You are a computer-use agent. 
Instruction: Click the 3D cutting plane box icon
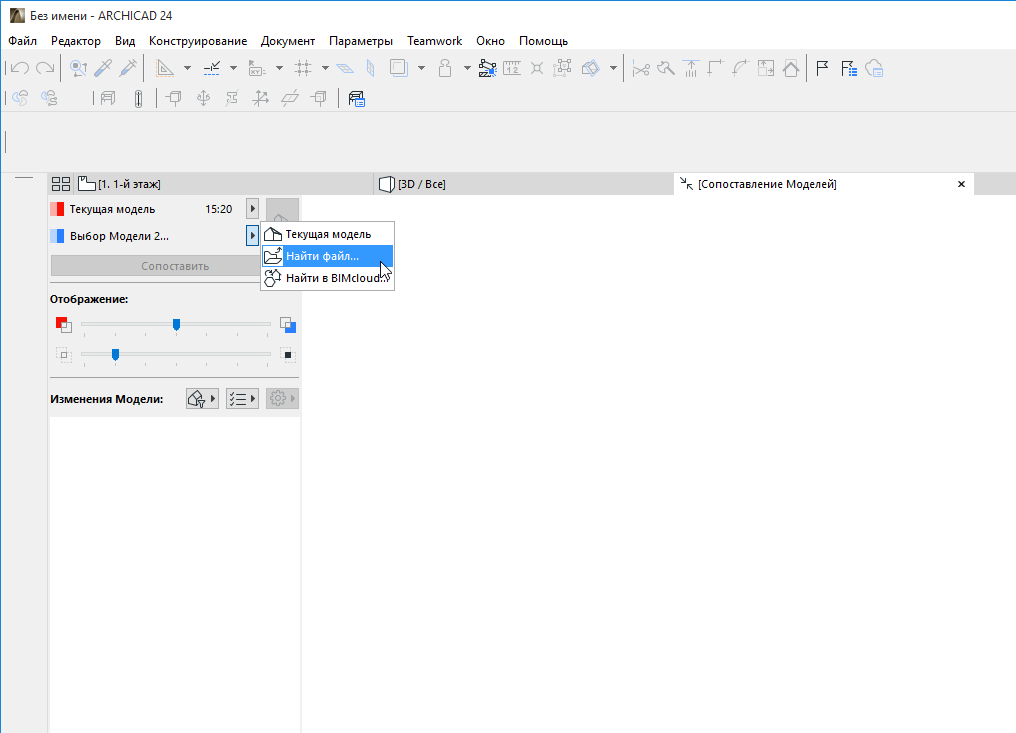pyautogui.click(x=590, y=68)
